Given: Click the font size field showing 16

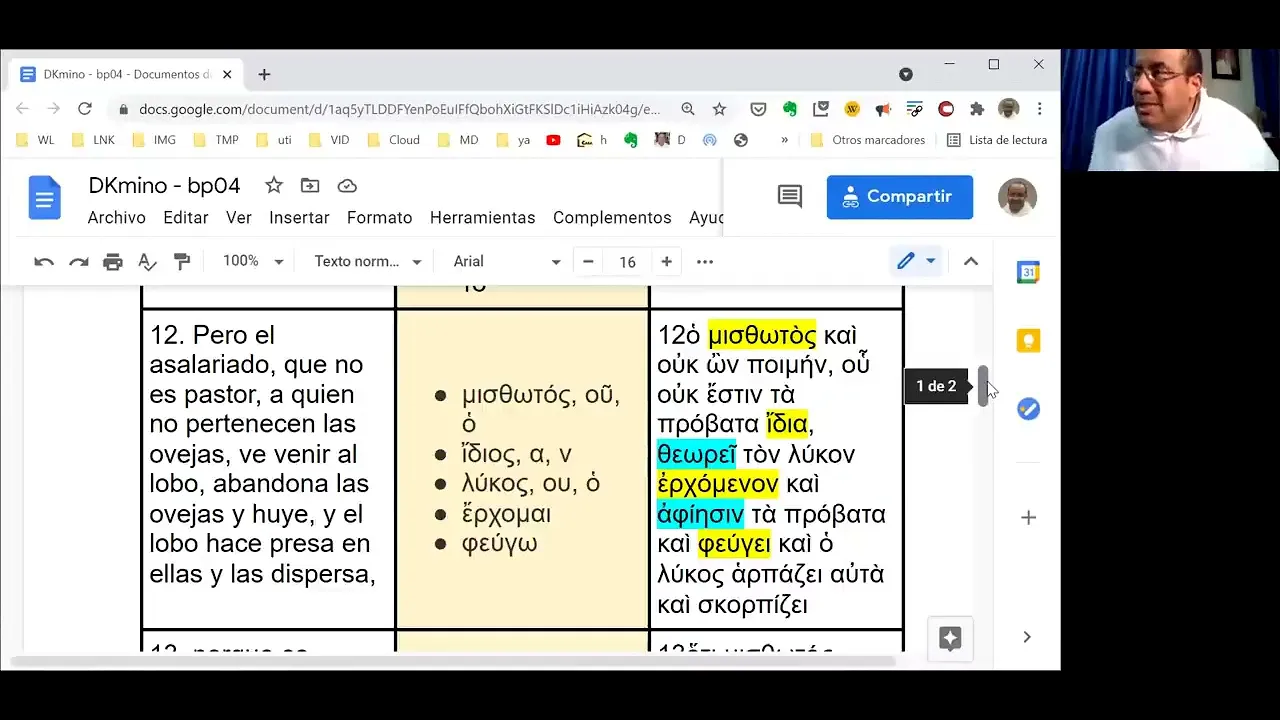Looking at the screenshot, I should pyautogui.click(x=627, y=261).
